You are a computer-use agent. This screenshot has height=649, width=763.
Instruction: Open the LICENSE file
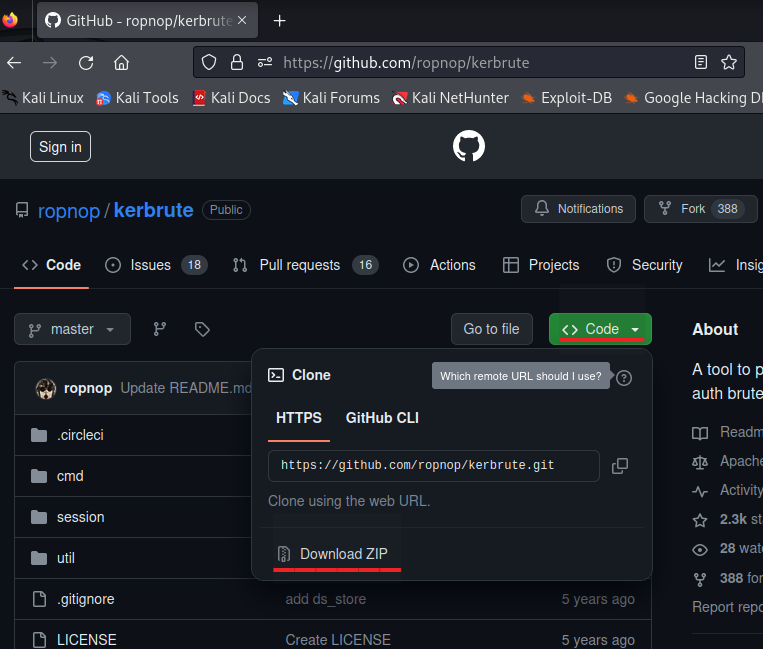click(x=87, y=640)
